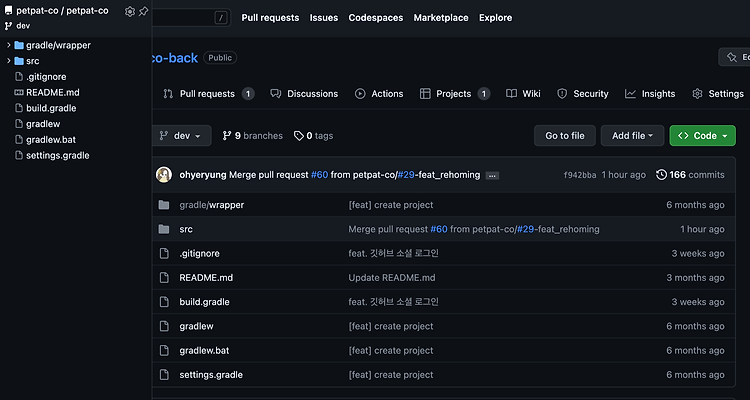
Task: View 166 commits history
Action: (691, 175)
